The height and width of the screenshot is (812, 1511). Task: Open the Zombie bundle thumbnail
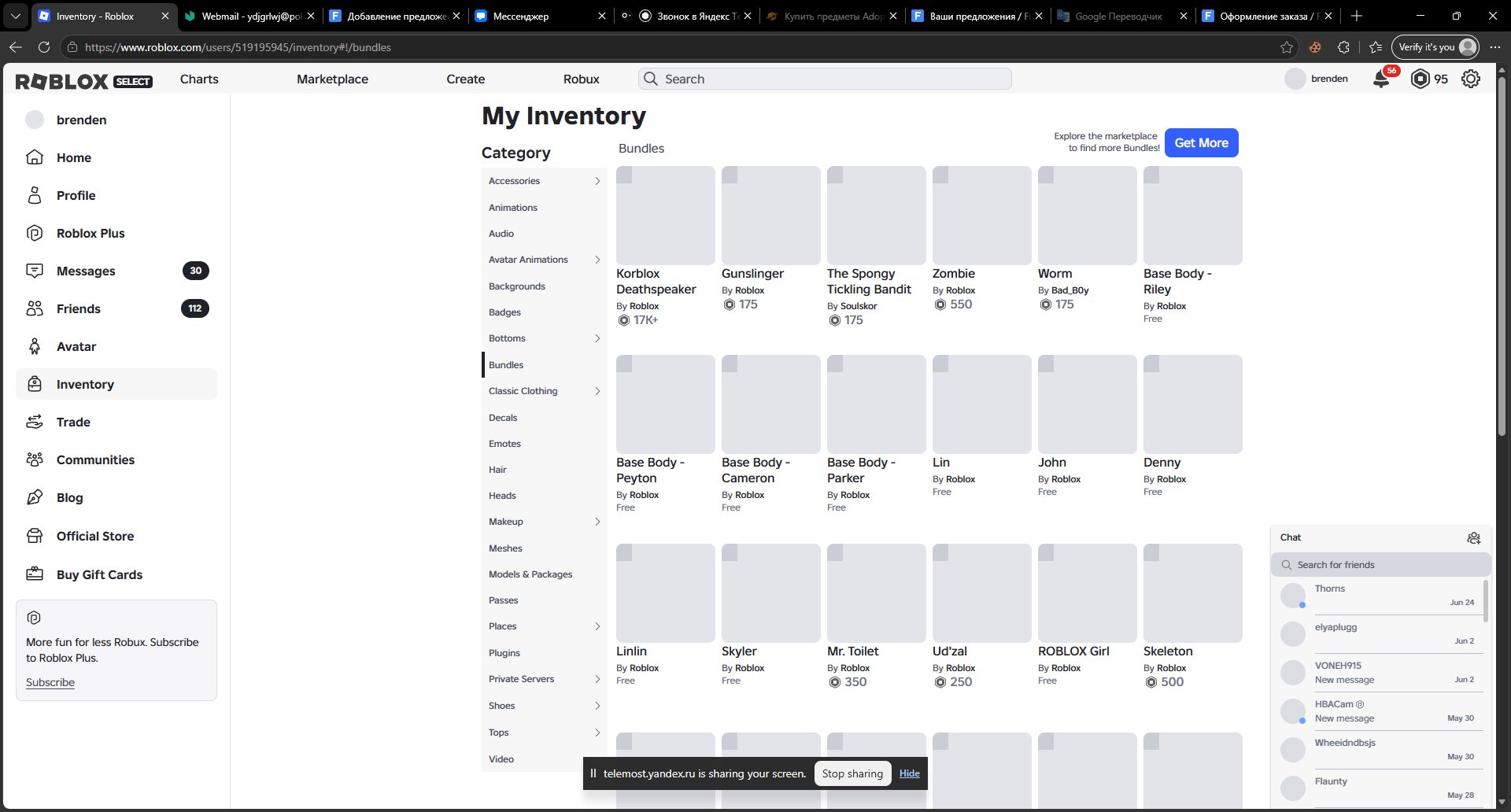click(981, 216)
